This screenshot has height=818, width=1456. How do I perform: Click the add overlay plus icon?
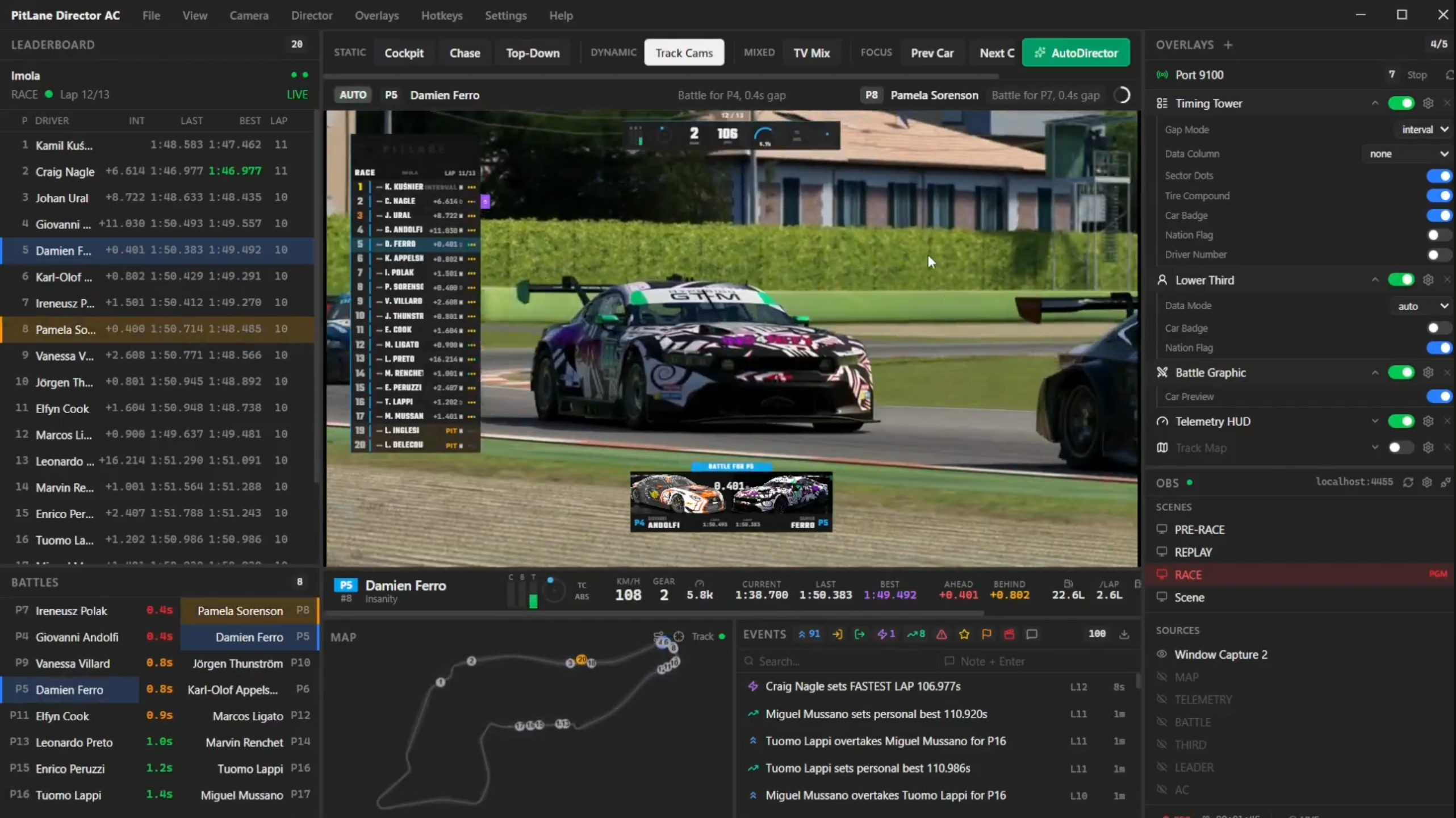(x=1228, y=45)
